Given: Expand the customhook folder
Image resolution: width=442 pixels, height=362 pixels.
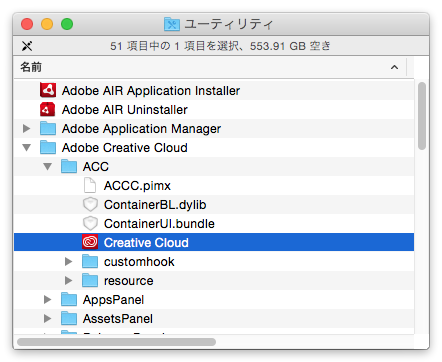Looking at the screenshot, I should (69, 262).
